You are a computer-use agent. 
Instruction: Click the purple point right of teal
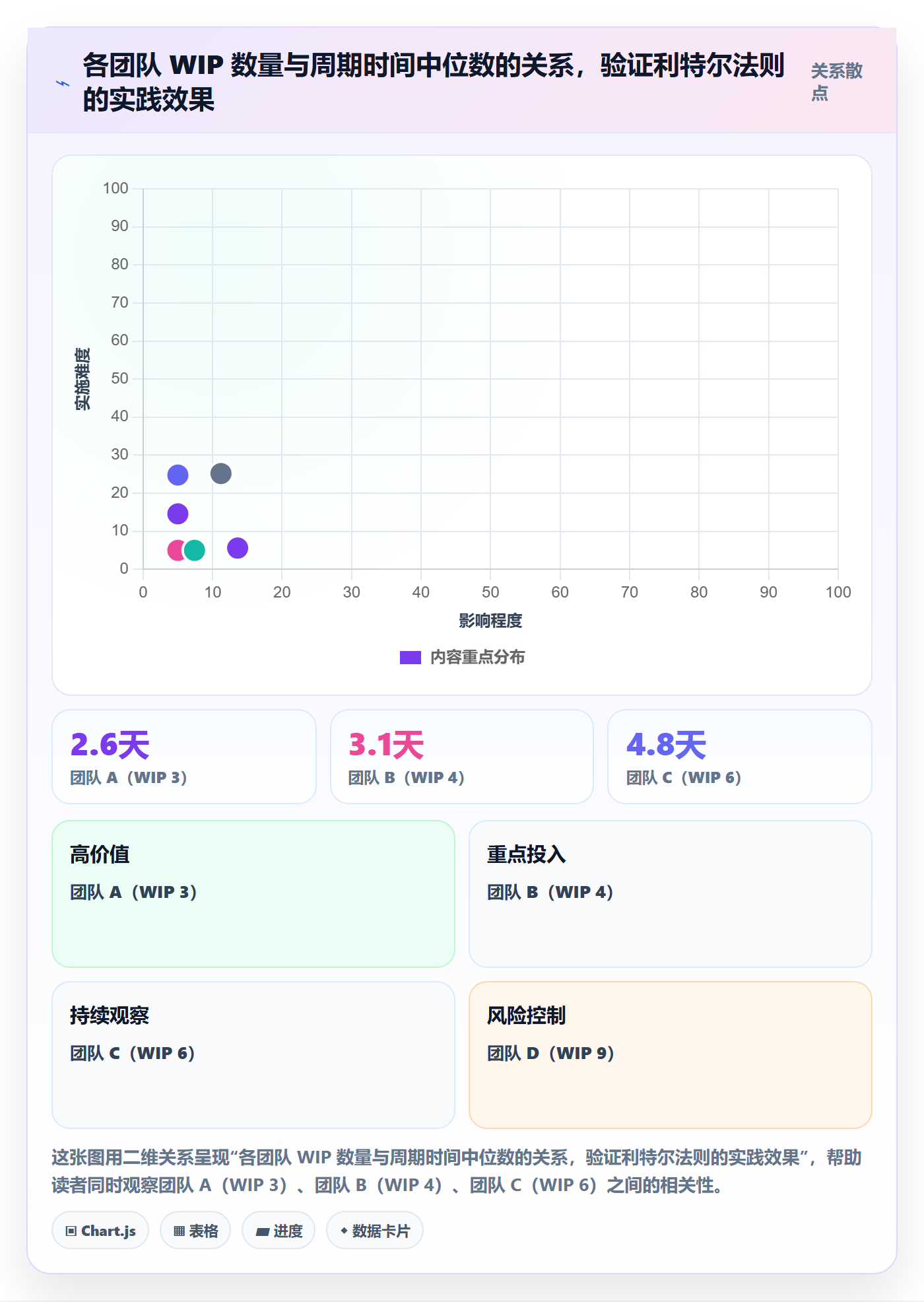[238, 548]
